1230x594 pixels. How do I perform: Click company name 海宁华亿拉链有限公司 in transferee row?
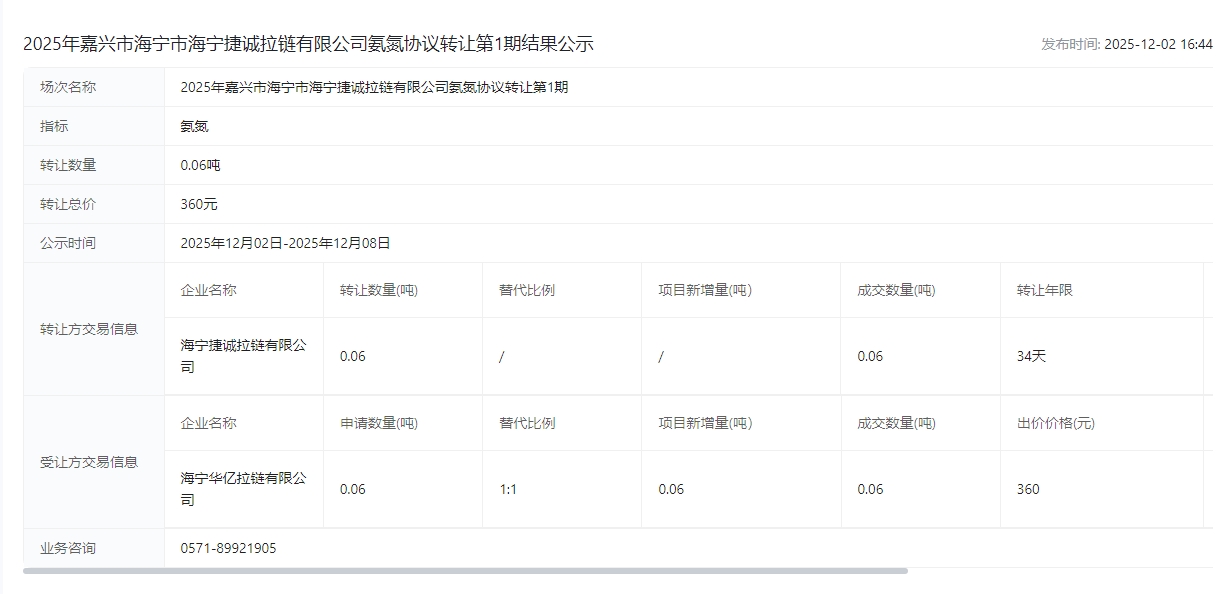tap(243, 489)
